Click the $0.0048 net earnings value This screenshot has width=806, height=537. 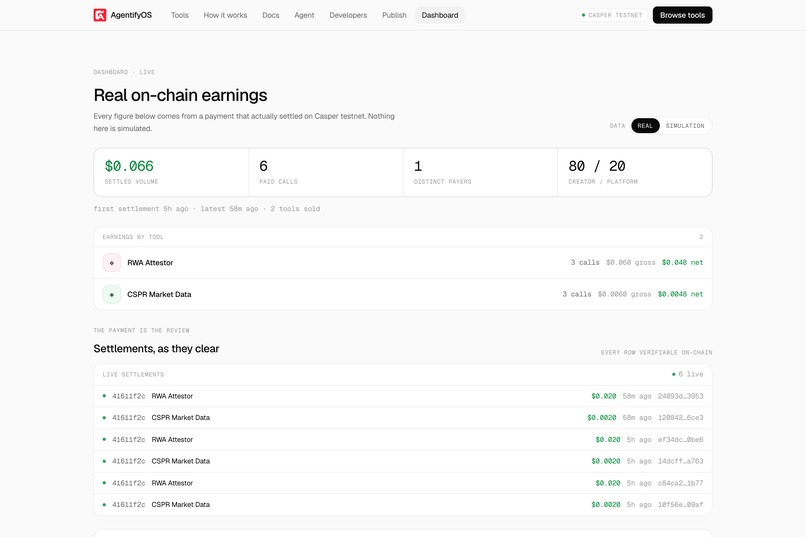point(680,294)
